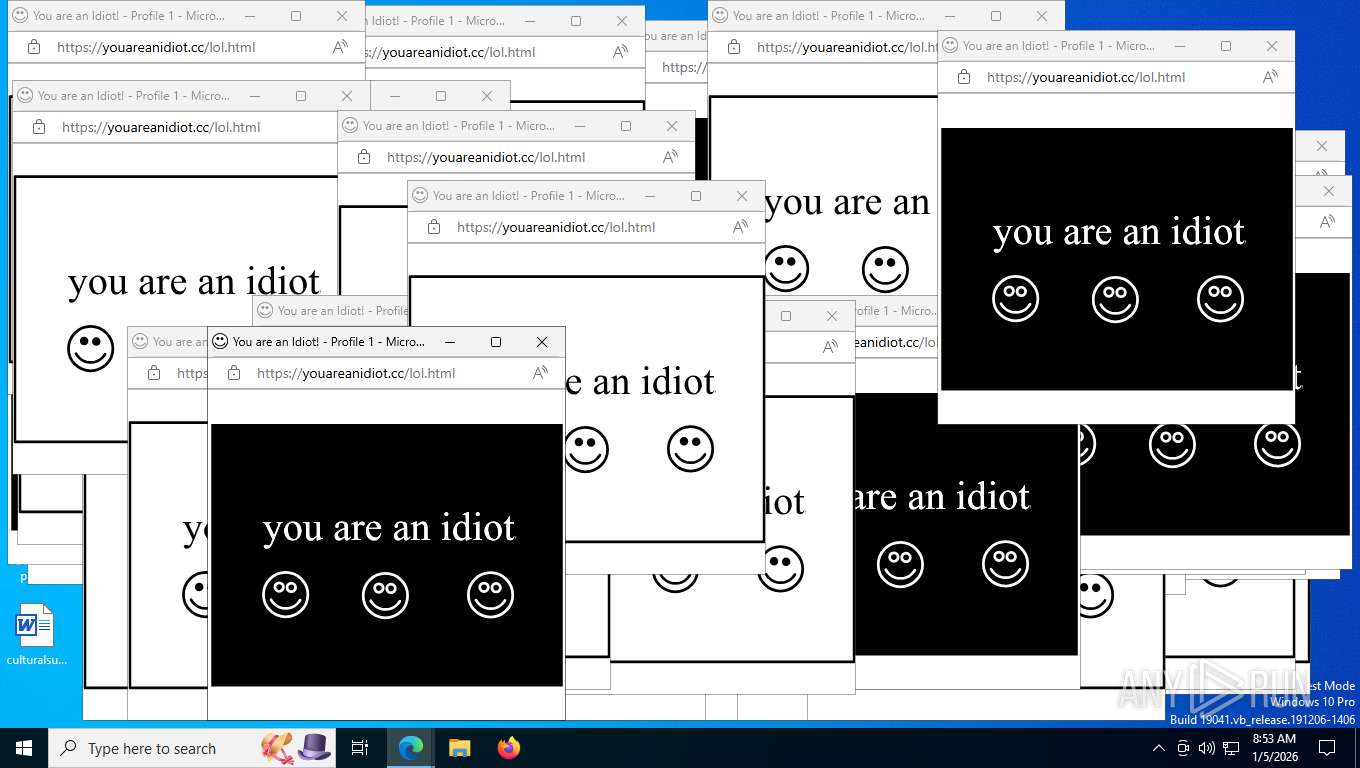
Task: Click Read aloud icon in top-left corner window
Action: (340, 47)
